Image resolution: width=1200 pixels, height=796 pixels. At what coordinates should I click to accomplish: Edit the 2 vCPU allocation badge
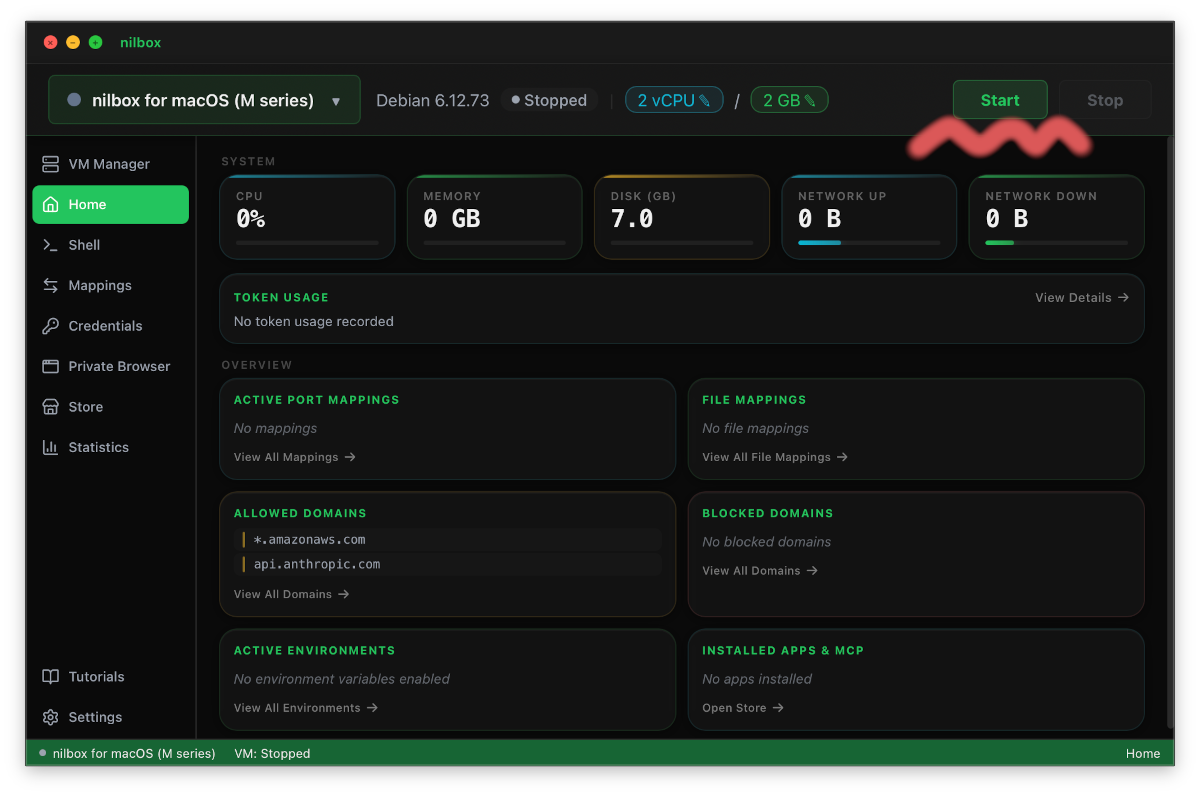point(673,100)
